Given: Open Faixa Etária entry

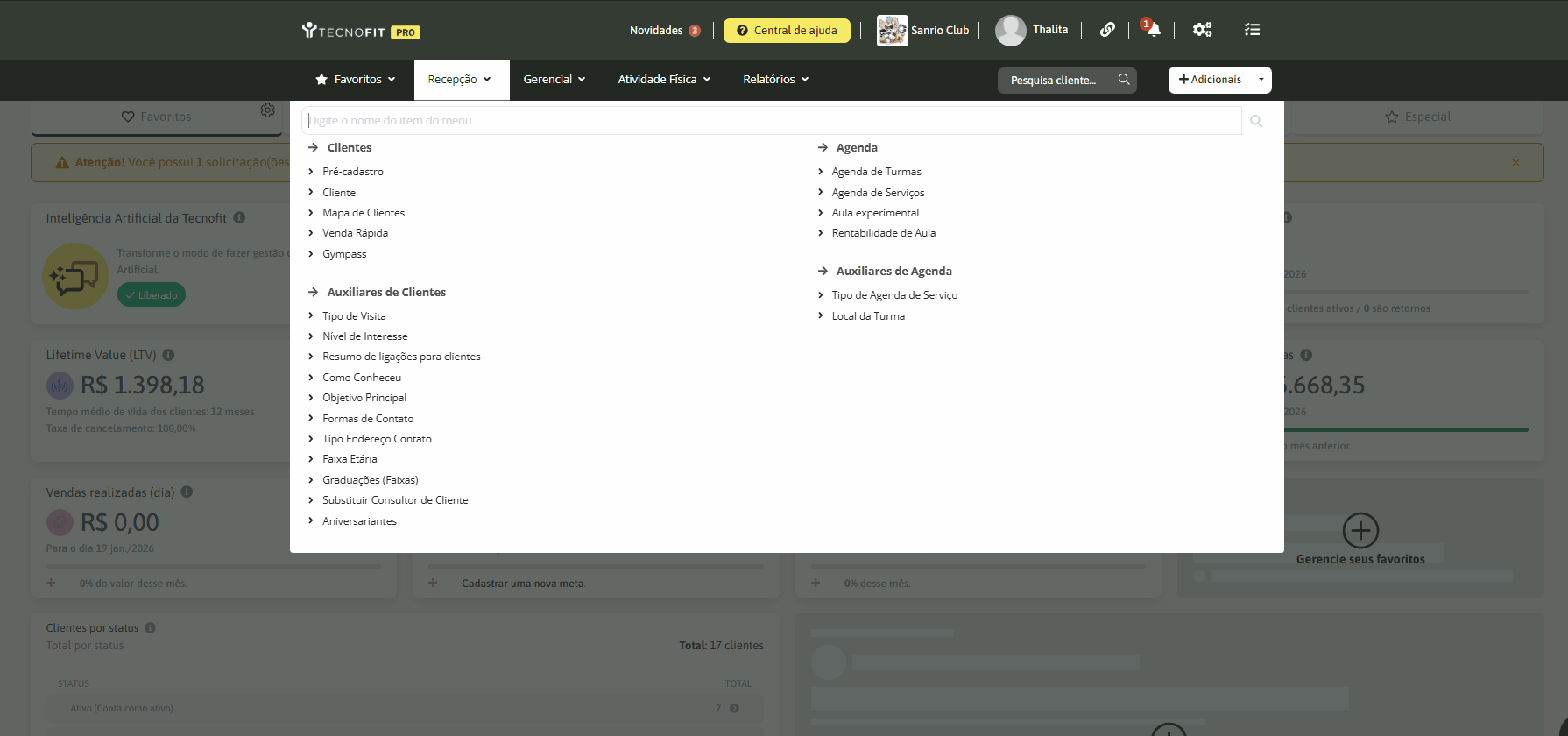Looking at the screenshot, I should [350, 459].
